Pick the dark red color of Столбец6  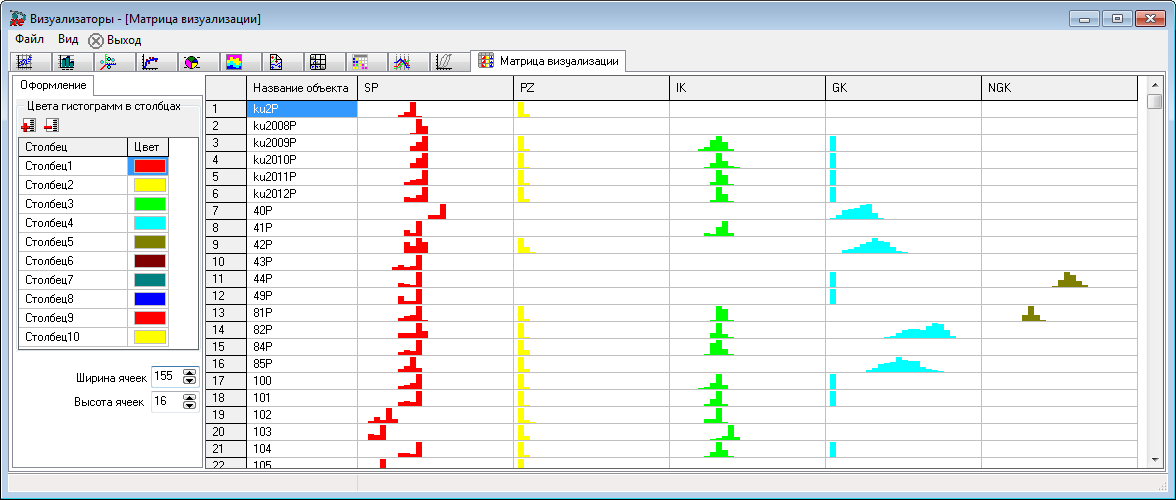click(149, 262)
